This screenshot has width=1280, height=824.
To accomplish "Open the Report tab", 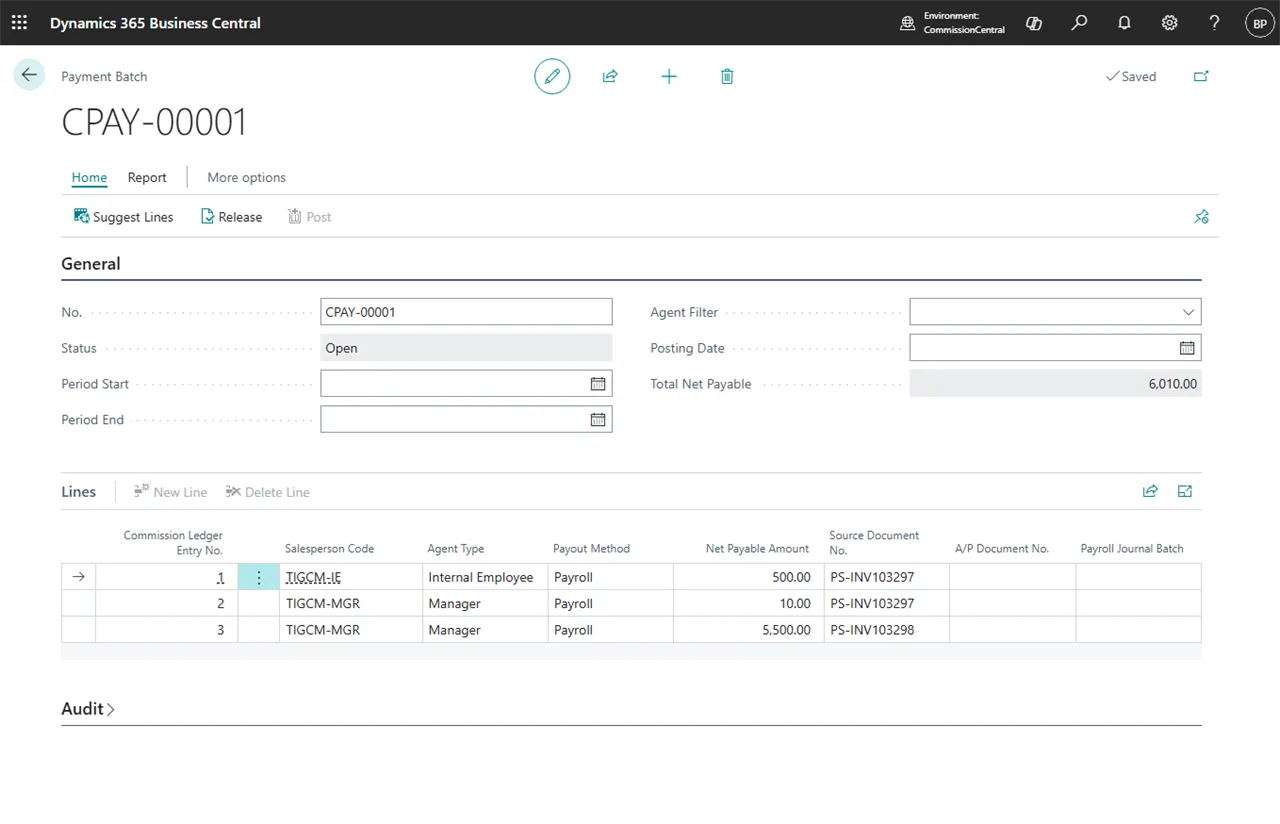I will pos(147,177).
